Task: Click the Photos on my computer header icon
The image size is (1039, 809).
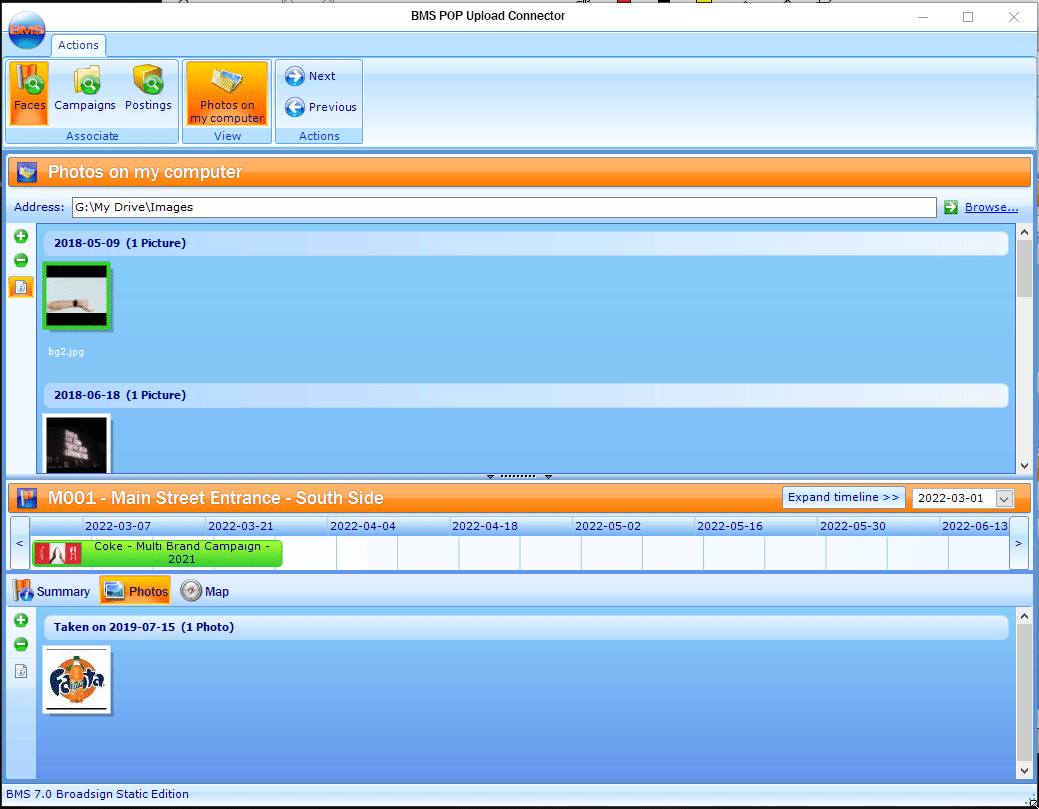Action: pos(27,172)
